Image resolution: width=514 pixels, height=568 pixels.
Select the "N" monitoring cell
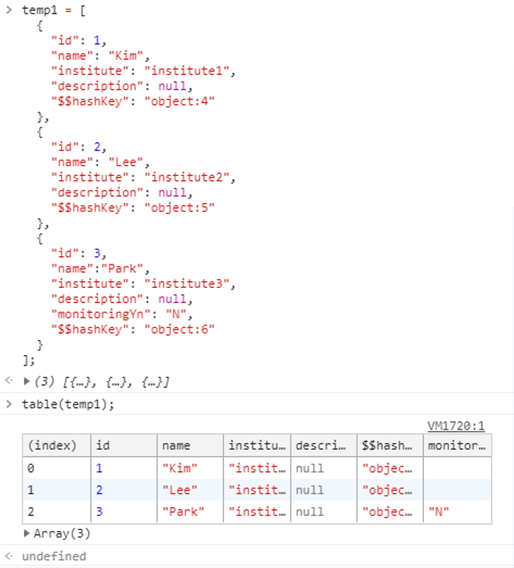point(457,512)
